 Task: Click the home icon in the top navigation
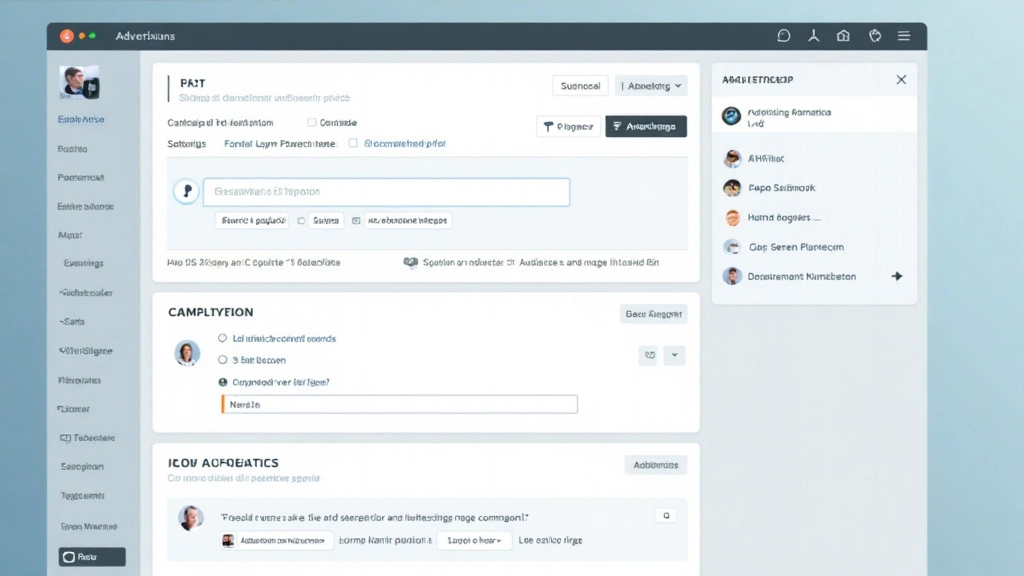[843, 35]
